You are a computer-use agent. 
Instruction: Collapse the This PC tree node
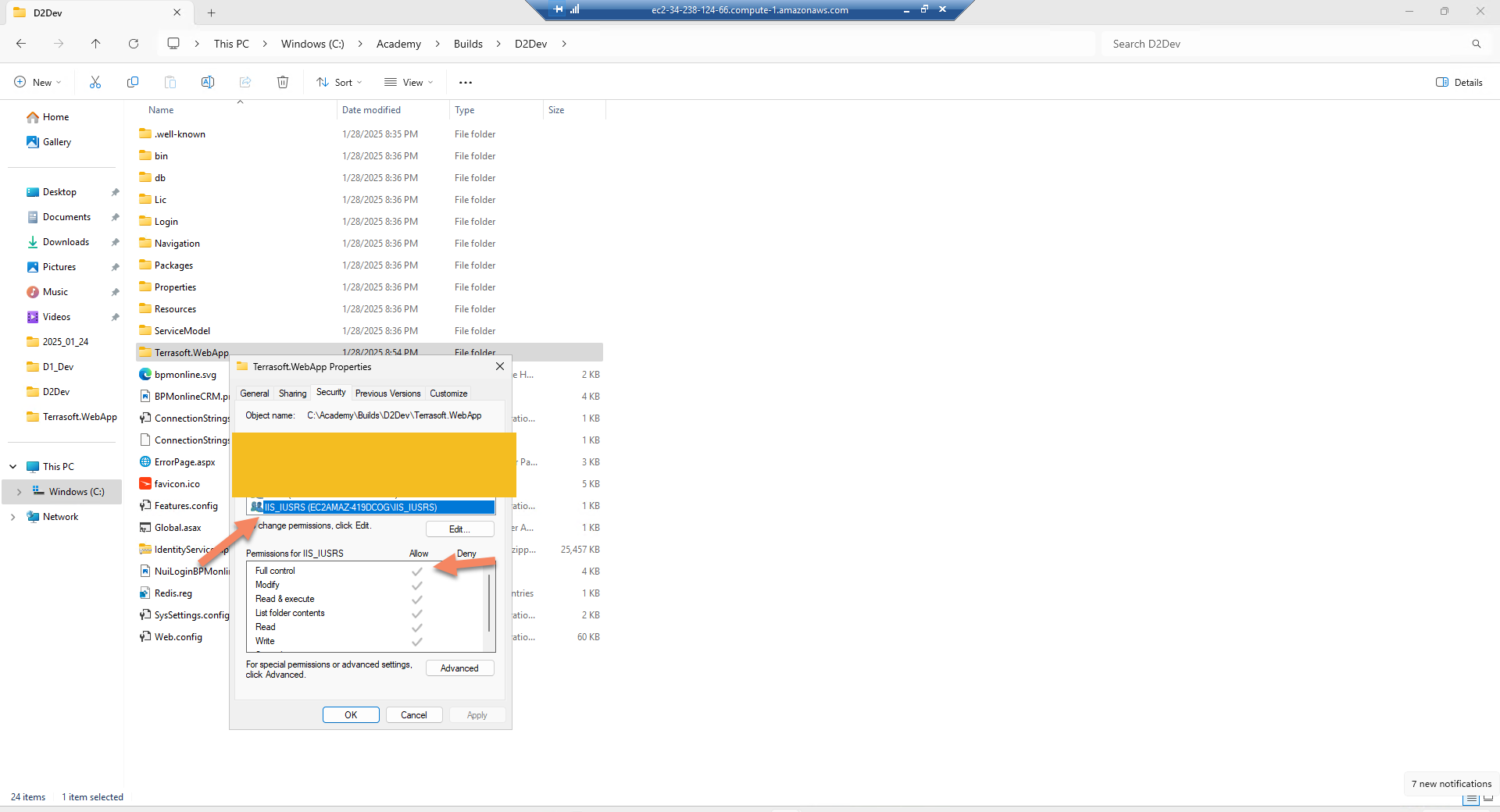[13, 467]
